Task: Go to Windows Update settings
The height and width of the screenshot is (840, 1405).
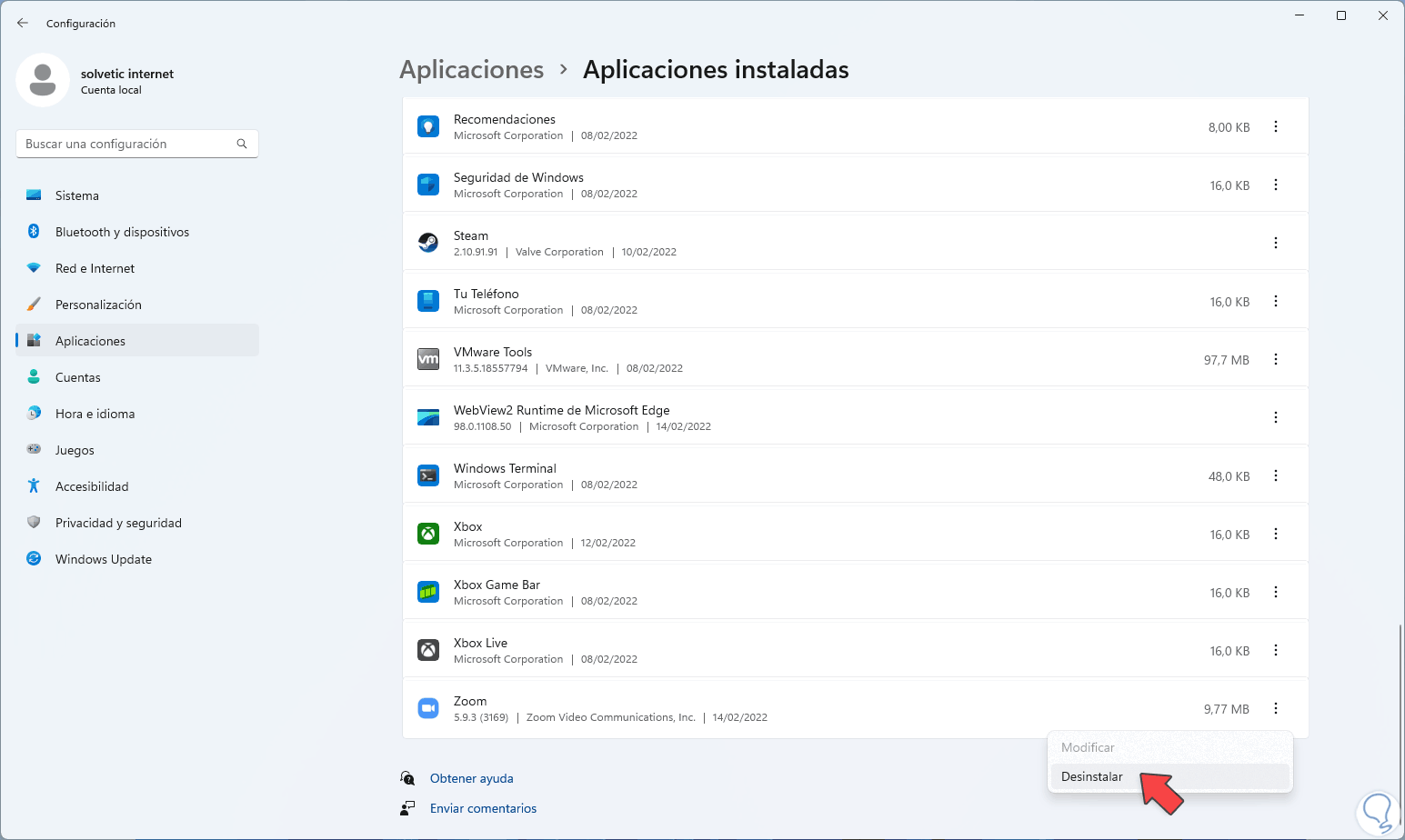Action: click(x=103, y=559)
